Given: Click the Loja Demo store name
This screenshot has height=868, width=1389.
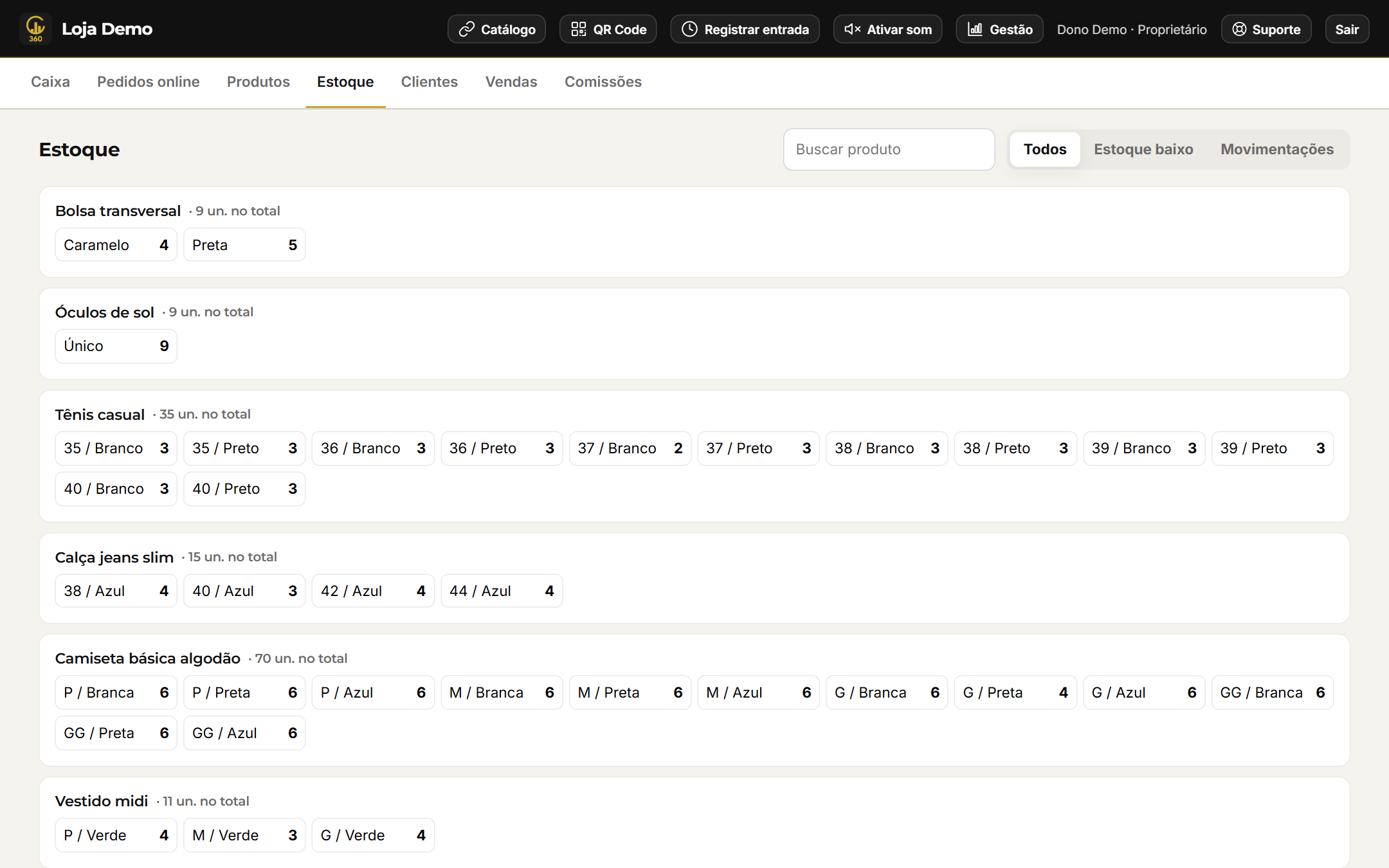Looking at the screenshot, I should pyautogui.click(x=107, y=30).
